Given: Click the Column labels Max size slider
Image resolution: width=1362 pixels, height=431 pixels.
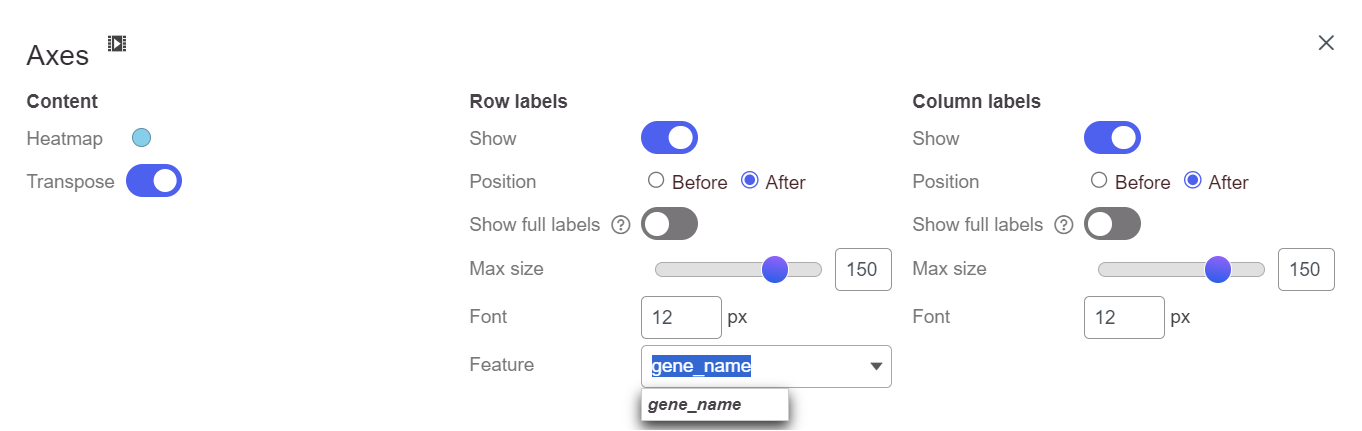Looking at the screenshot, I should click(1181, 269).
